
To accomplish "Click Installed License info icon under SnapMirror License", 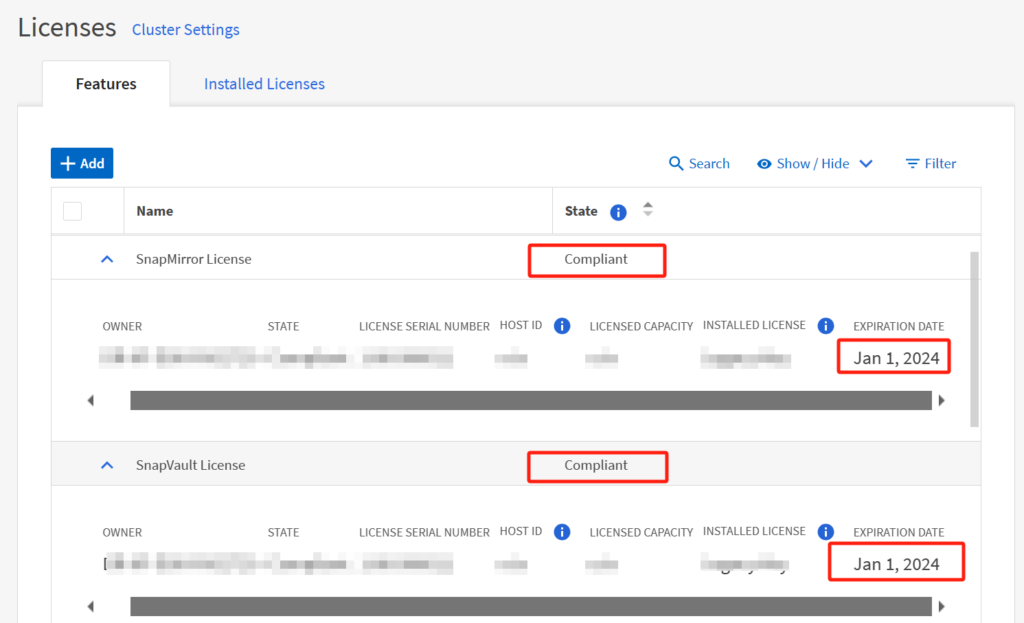I will (x=825, y=326).
